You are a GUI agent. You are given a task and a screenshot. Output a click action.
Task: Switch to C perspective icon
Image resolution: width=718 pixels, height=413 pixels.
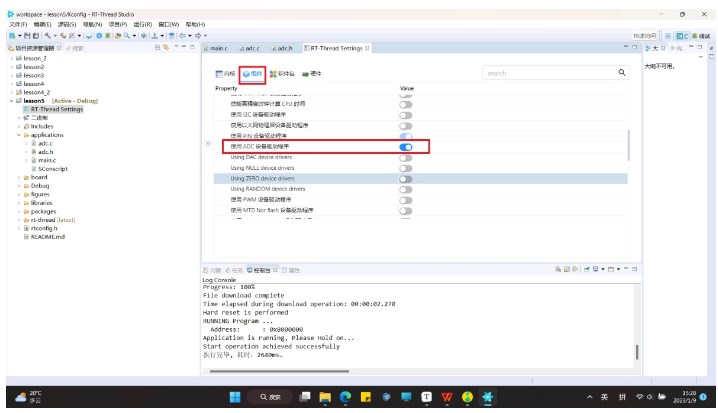click(x=682, y=36)
